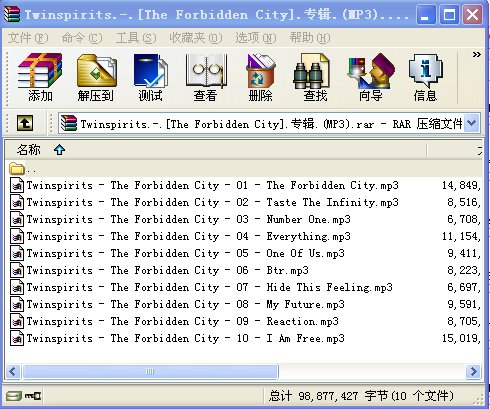Click the horizontal scrollbar left arrow
490x409 pixels.
(x=13, y=371)
